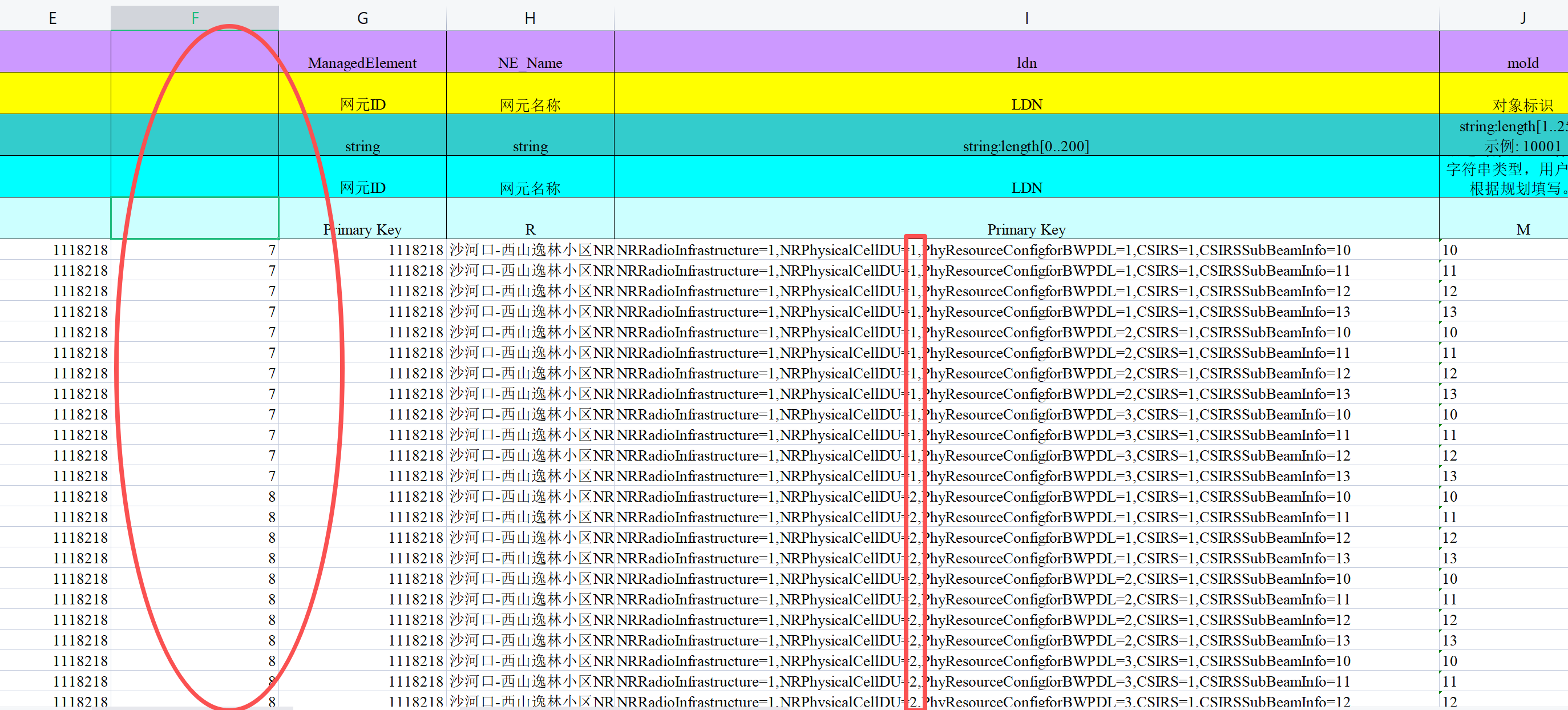Select the 对象标识 cell in column J
This screenshot has width=1568, height=710.
pyautogui.click(x=1522, y=104)
